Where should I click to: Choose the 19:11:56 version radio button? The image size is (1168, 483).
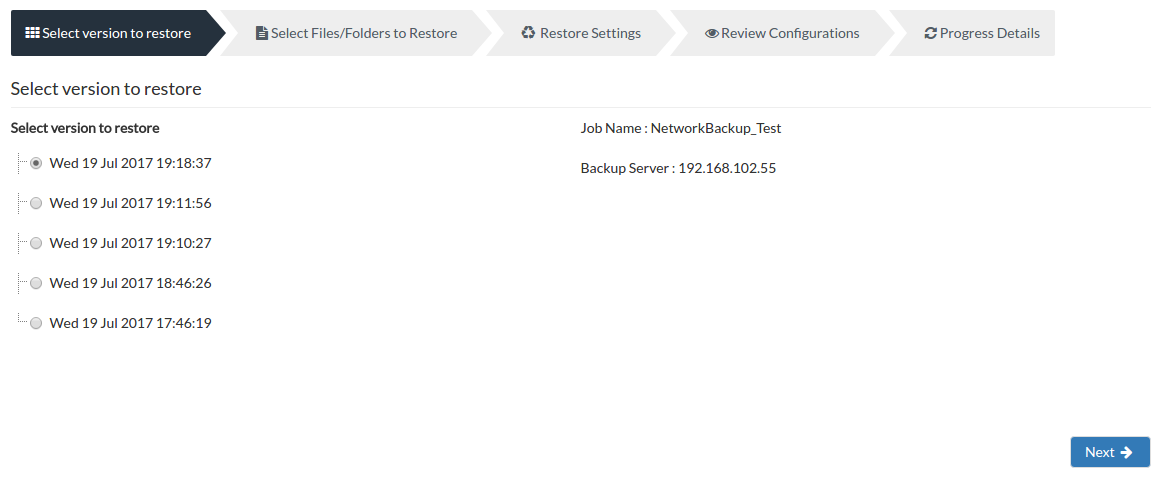36,203
